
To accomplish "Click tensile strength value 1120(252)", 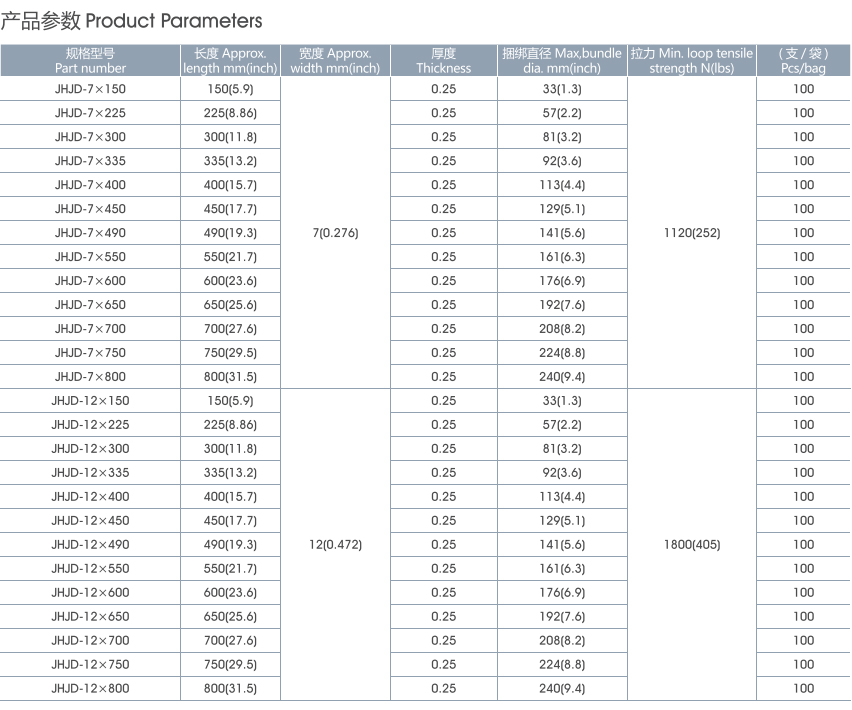I will click(x=692, y=233).
